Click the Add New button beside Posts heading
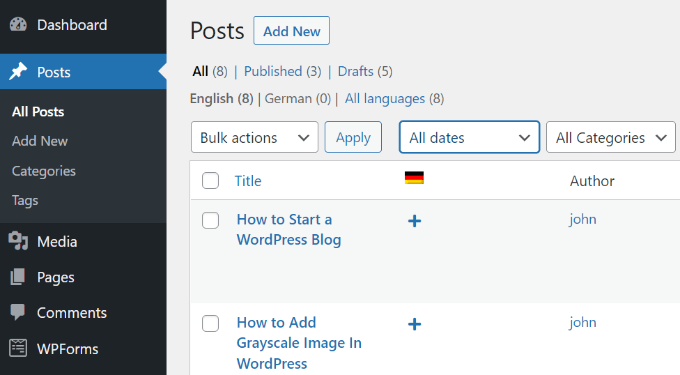Viewport: 680px width, 375px height. (x=291, y=31)
